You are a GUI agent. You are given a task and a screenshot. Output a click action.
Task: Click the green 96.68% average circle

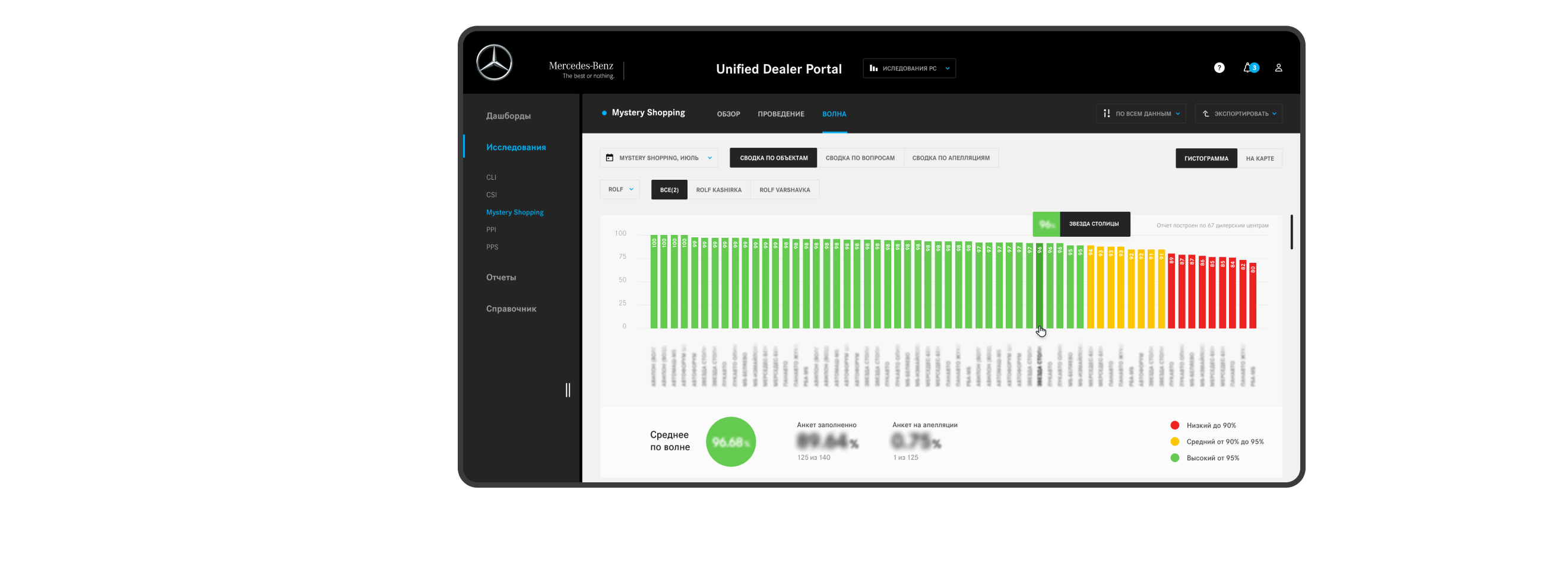(730, 442)
